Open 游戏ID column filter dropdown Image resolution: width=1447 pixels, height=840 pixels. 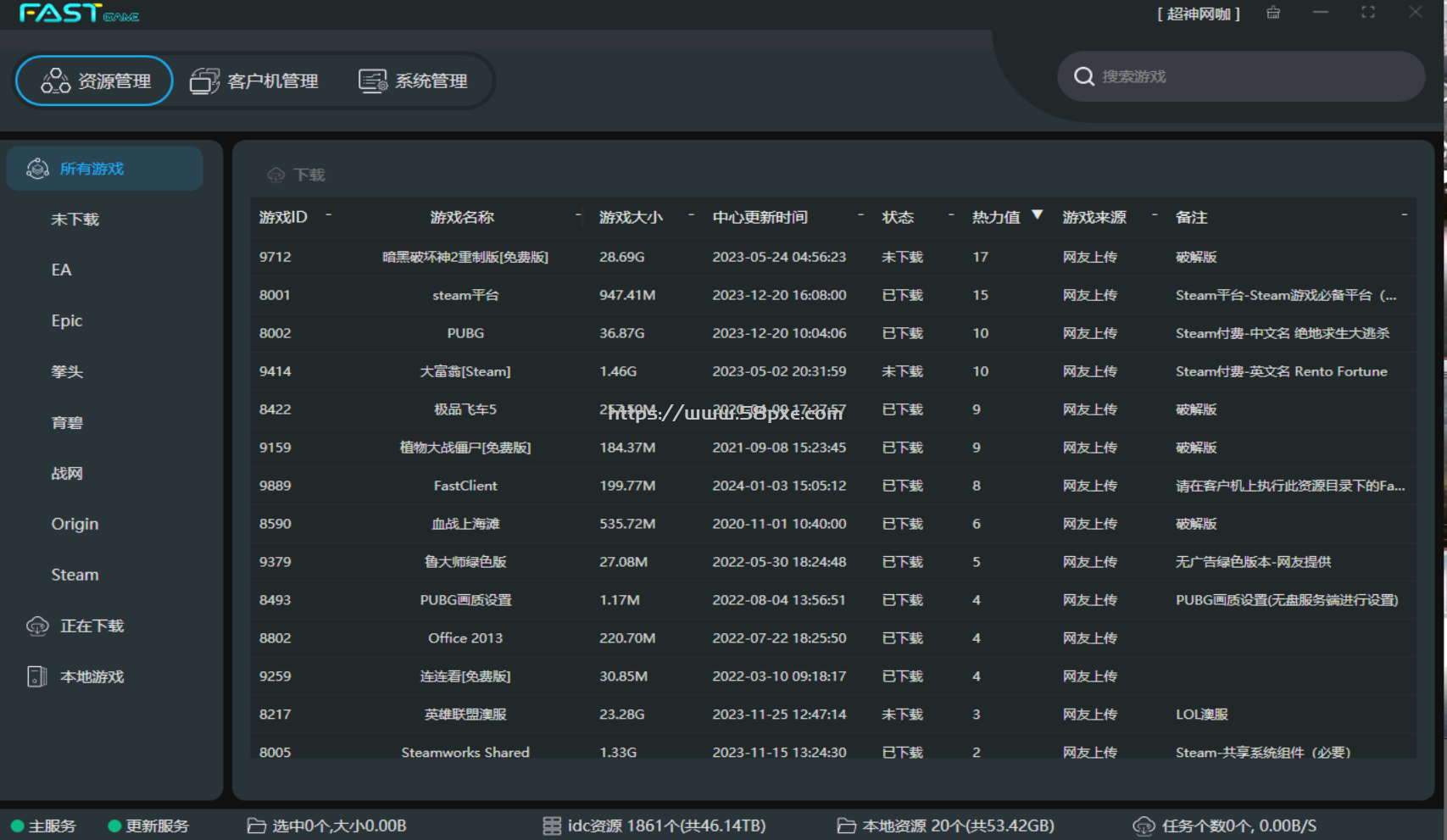[329, 215]
